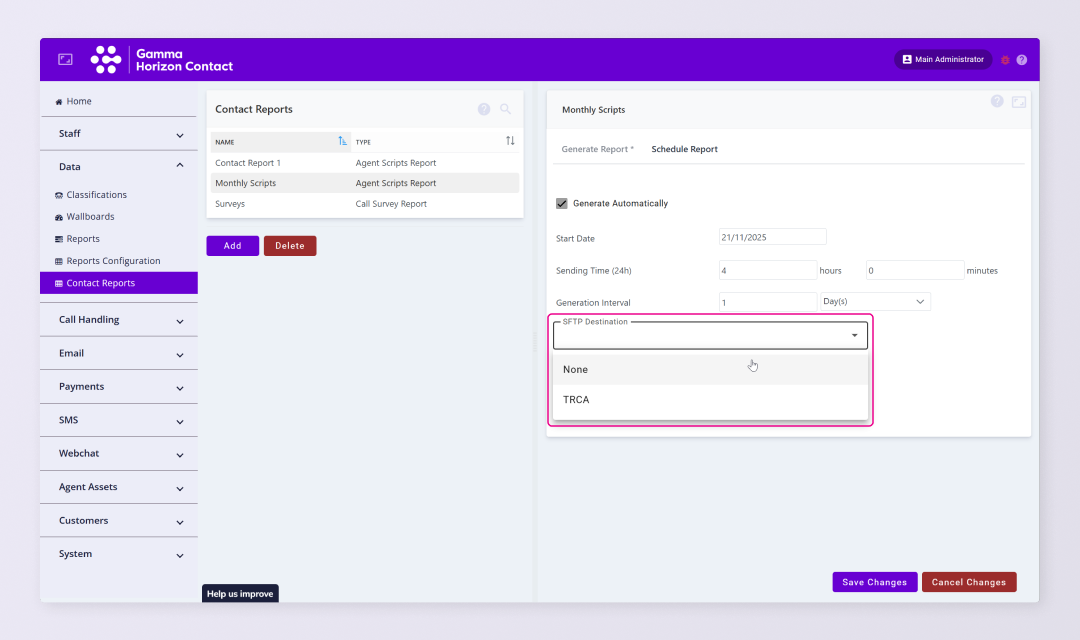Image resolution: width=1080 pixels, height=640 pixels.
Task: Uncheck the Generate Automatically checkbox
Action: coord(562,203)
